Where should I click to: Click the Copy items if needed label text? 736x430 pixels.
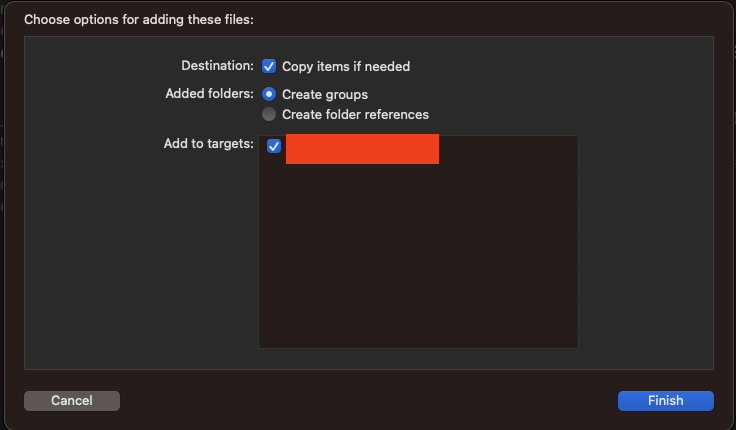[346, 66]
